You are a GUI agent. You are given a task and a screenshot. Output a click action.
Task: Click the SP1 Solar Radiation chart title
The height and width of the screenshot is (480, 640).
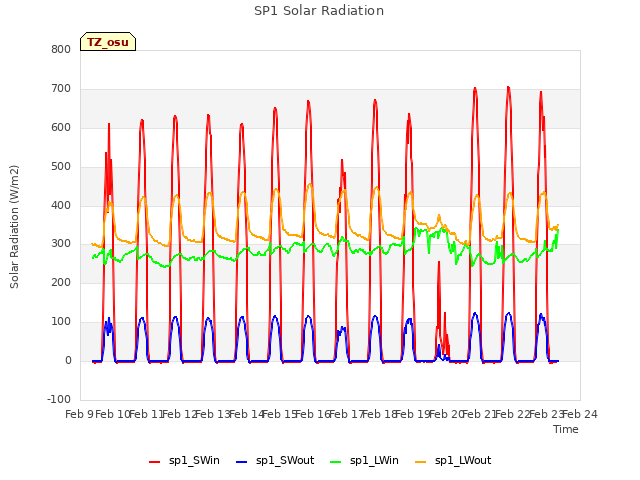(319, 11)
